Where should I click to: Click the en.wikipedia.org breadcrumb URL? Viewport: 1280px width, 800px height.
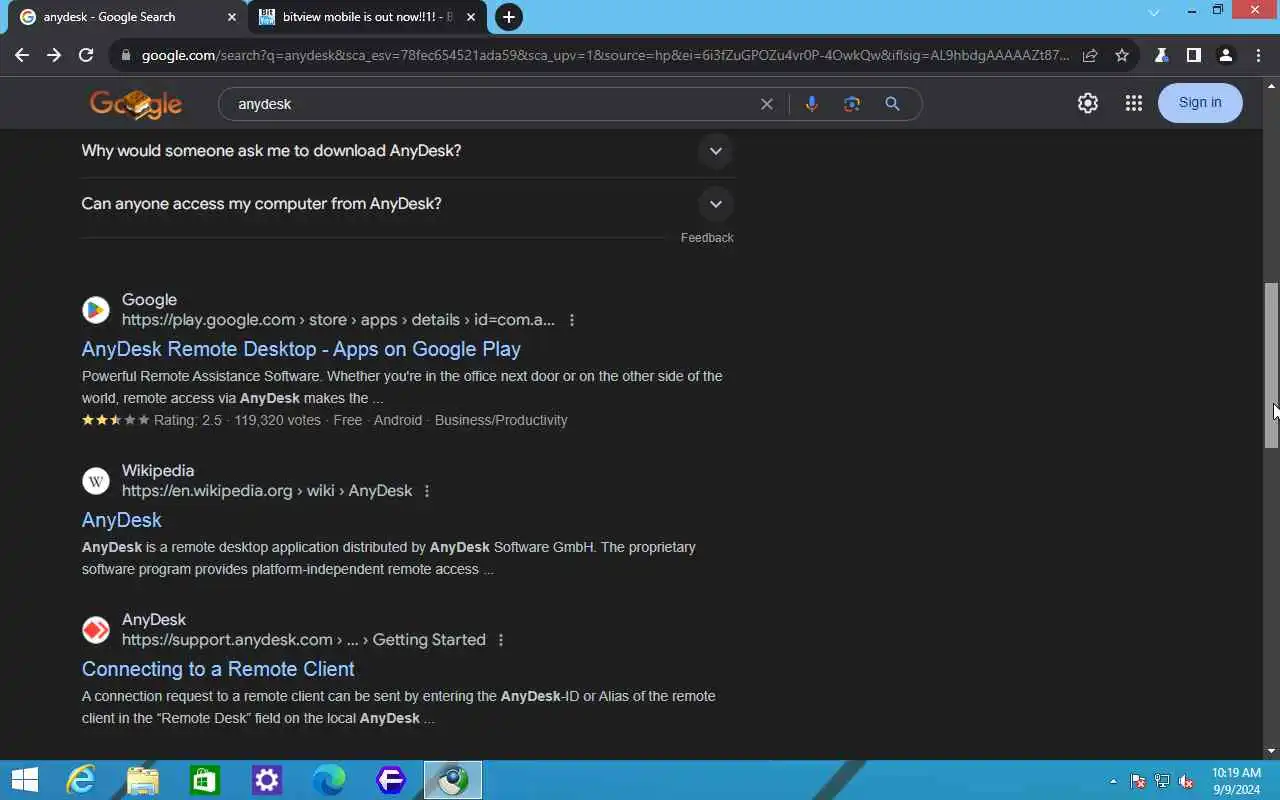267,491
